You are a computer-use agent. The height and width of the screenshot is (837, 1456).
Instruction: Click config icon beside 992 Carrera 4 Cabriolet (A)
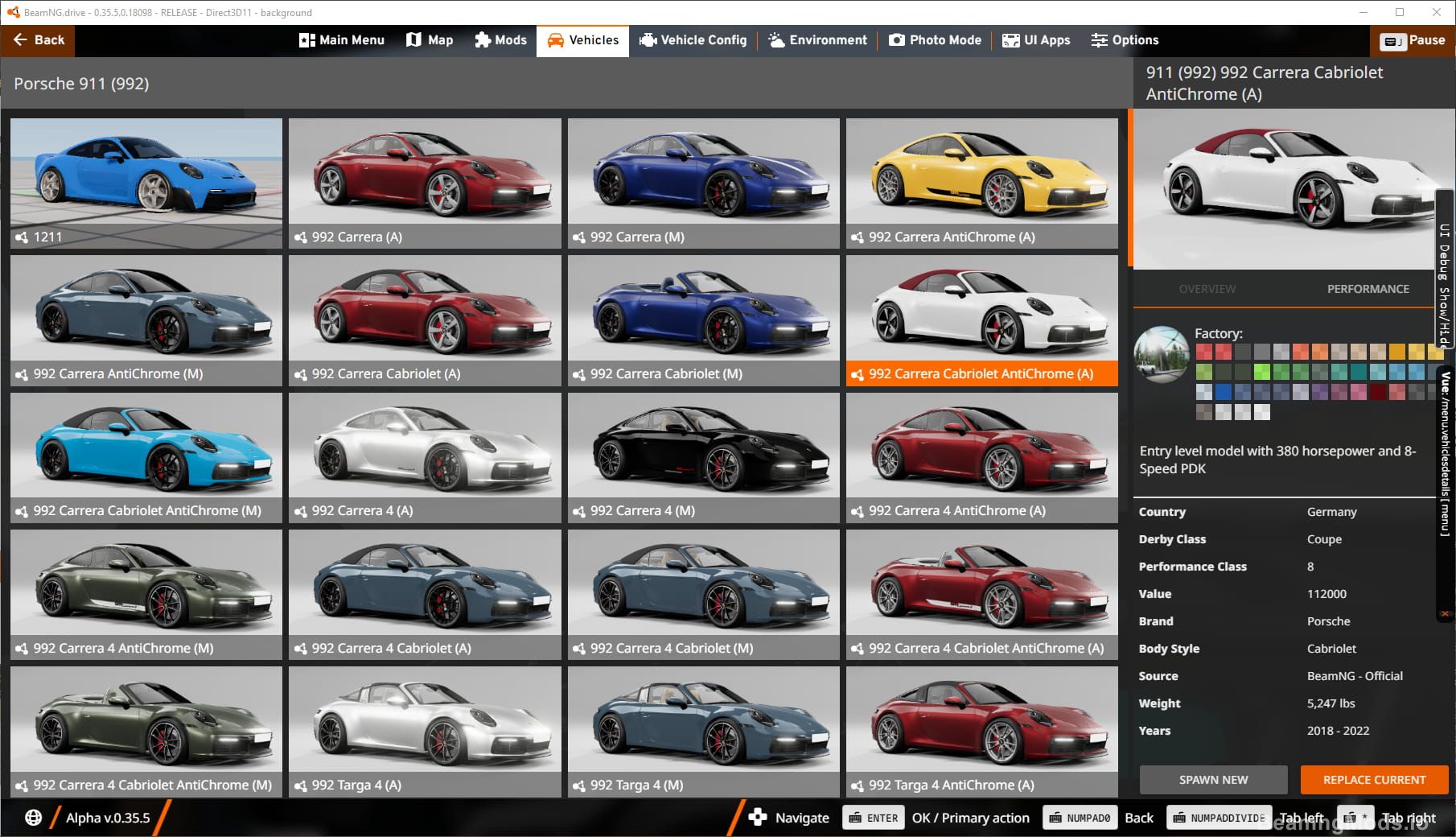pyautogui.click(x=300, y=649)
